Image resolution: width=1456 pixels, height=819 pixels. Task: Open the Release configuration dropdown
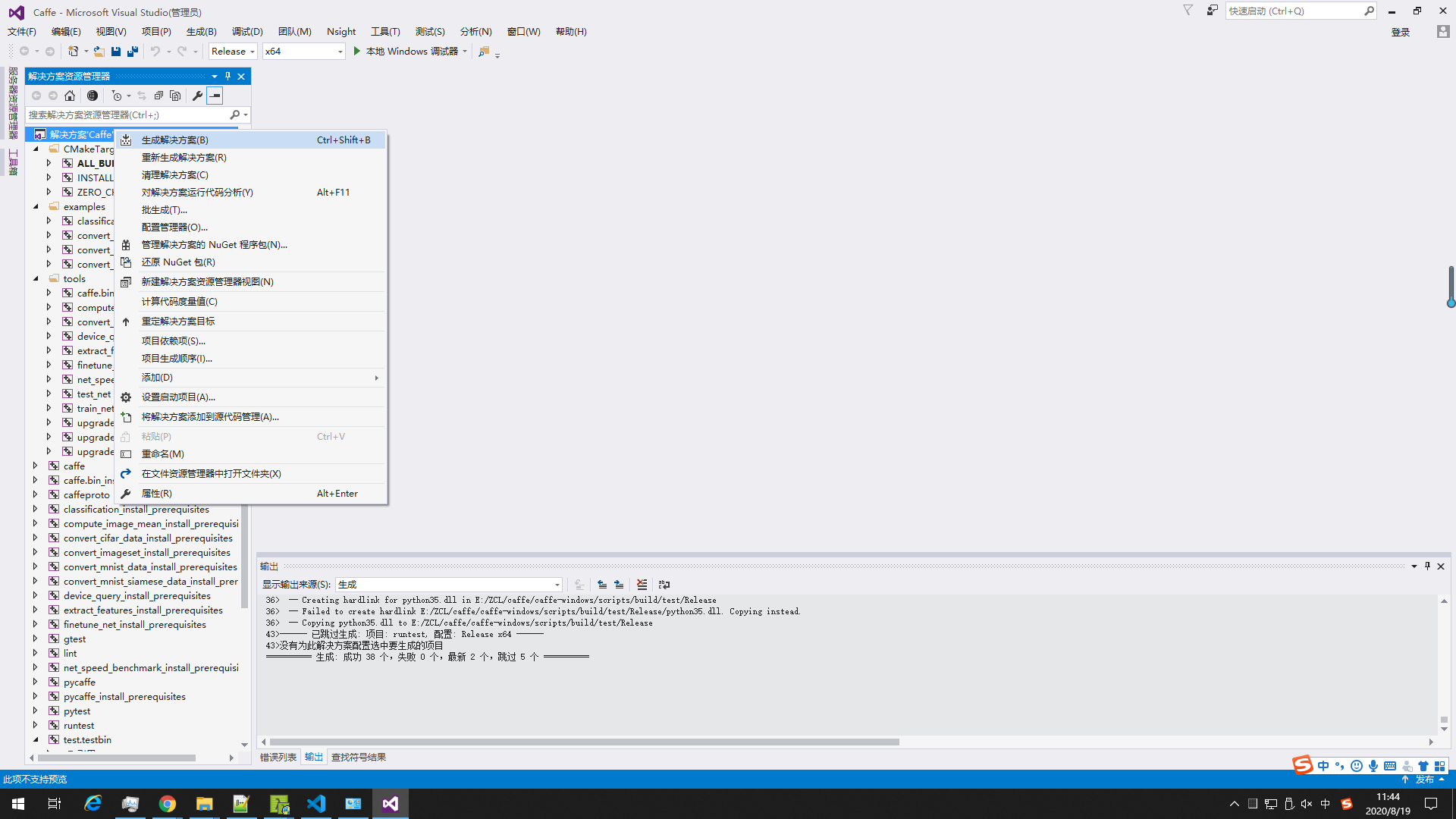[x=233, y=52]
